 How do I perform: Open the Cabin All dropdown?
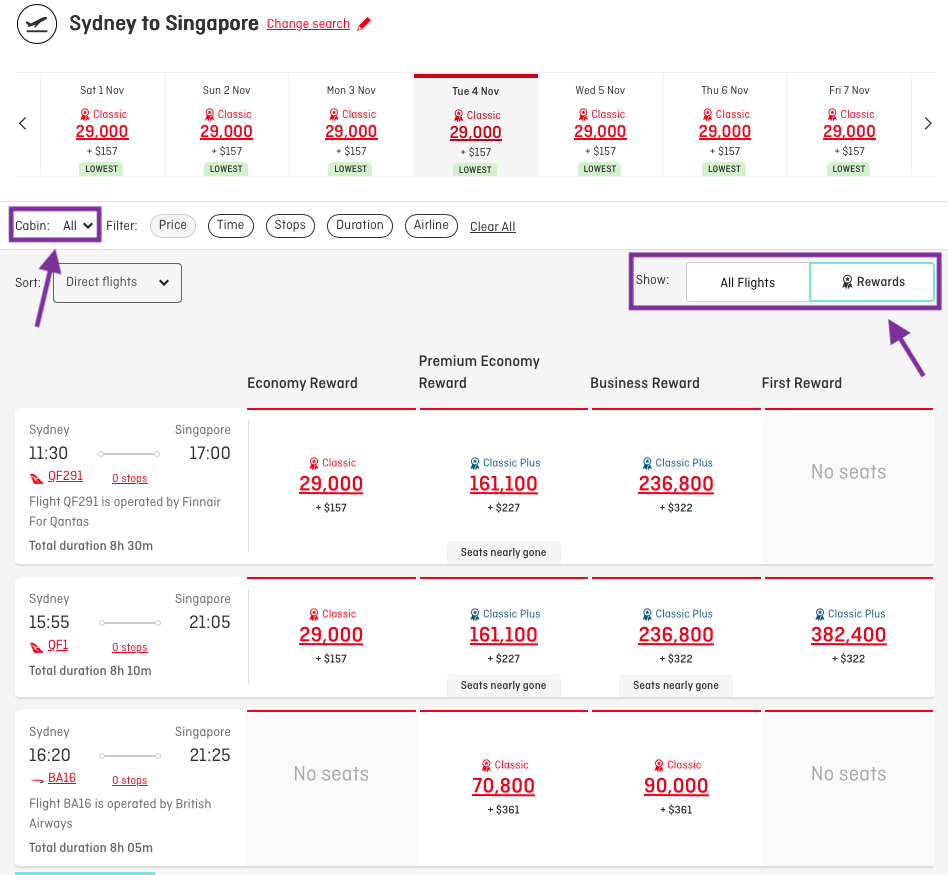point(77,226)
